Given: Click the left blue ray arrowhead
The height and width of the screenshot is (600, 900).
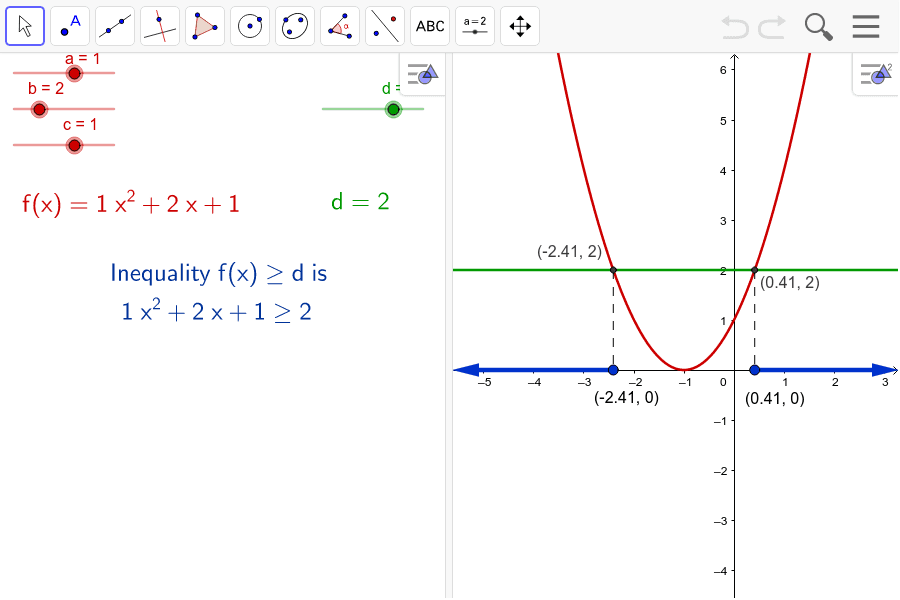Looking at the screenshot, I should coord(466,370).
